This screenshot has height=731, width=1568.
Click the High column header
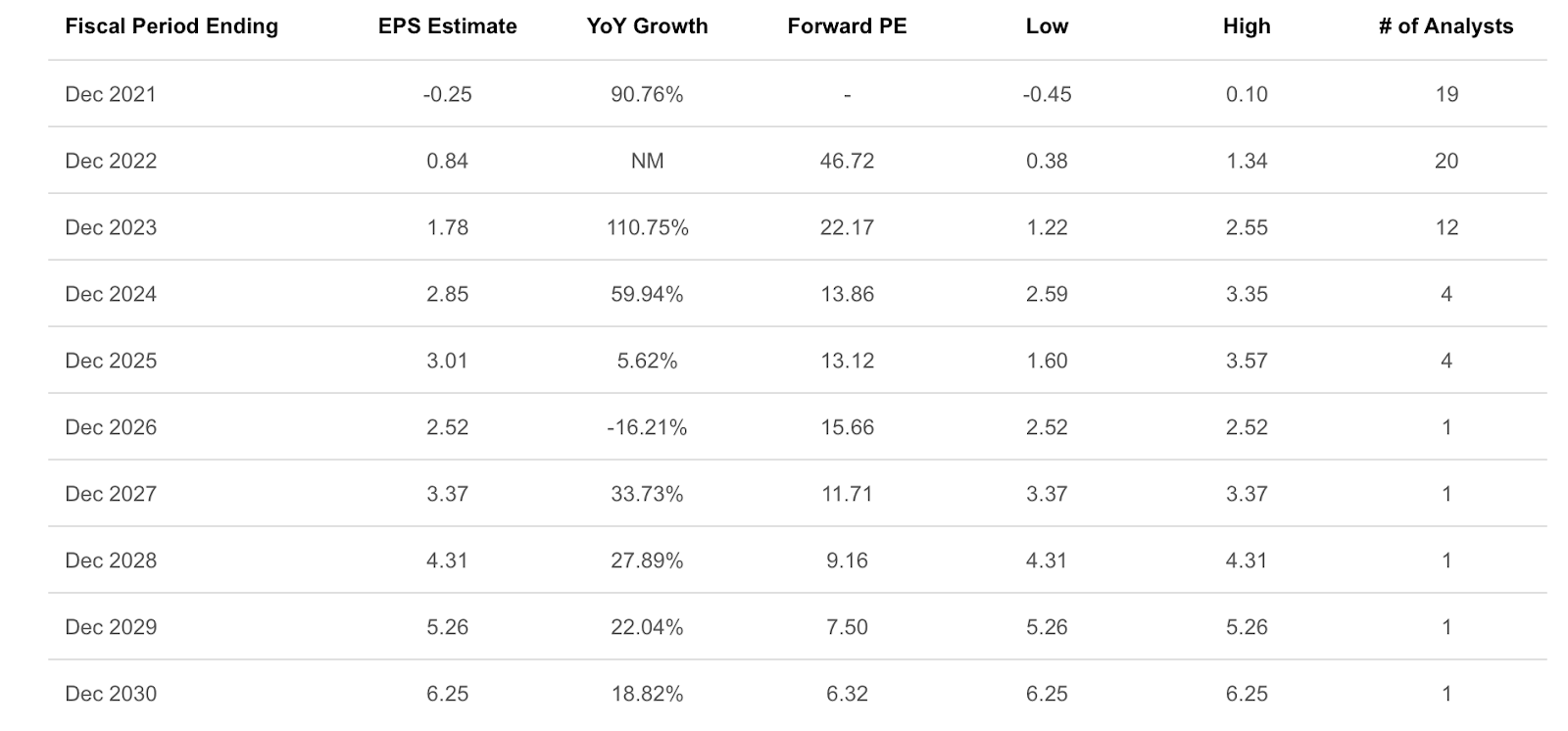click(x=1247, y=26)
